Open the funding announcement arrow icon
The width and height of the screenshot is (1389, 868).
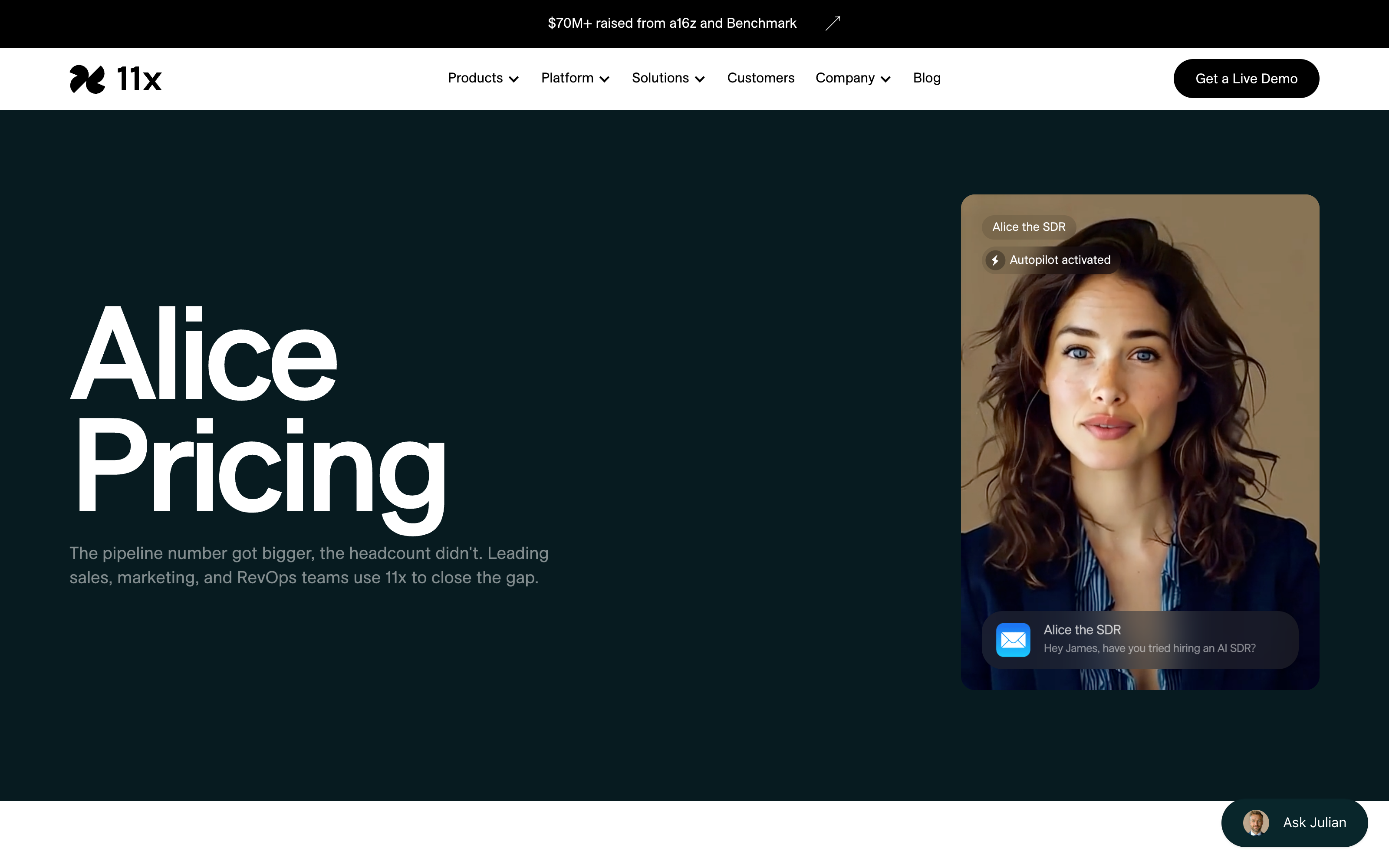(x=833, y=23)
